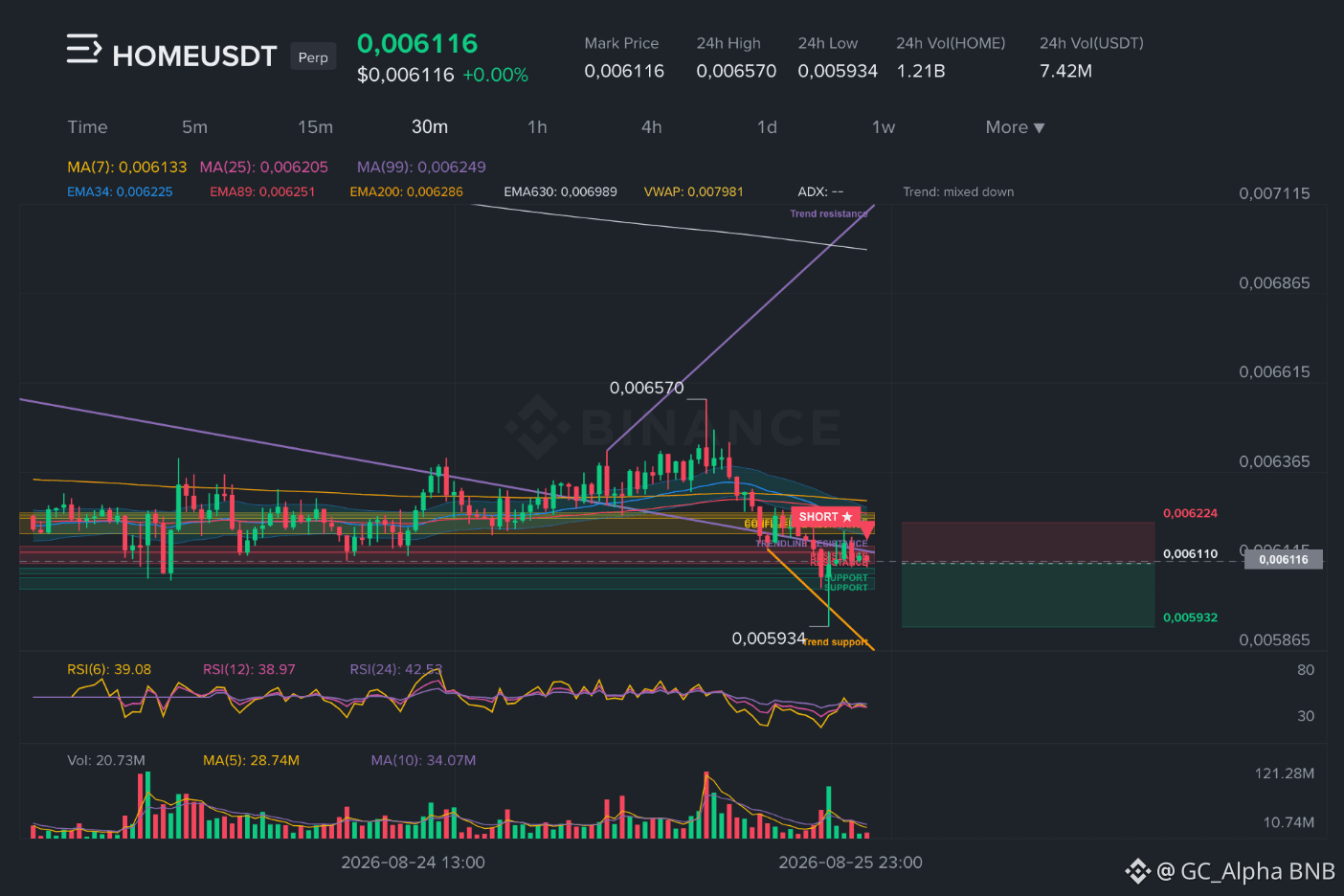The image size is (1344, 896).
Task: Click the RSI axis level 80
Action: pyautogui.click(x=1306, y=670)
